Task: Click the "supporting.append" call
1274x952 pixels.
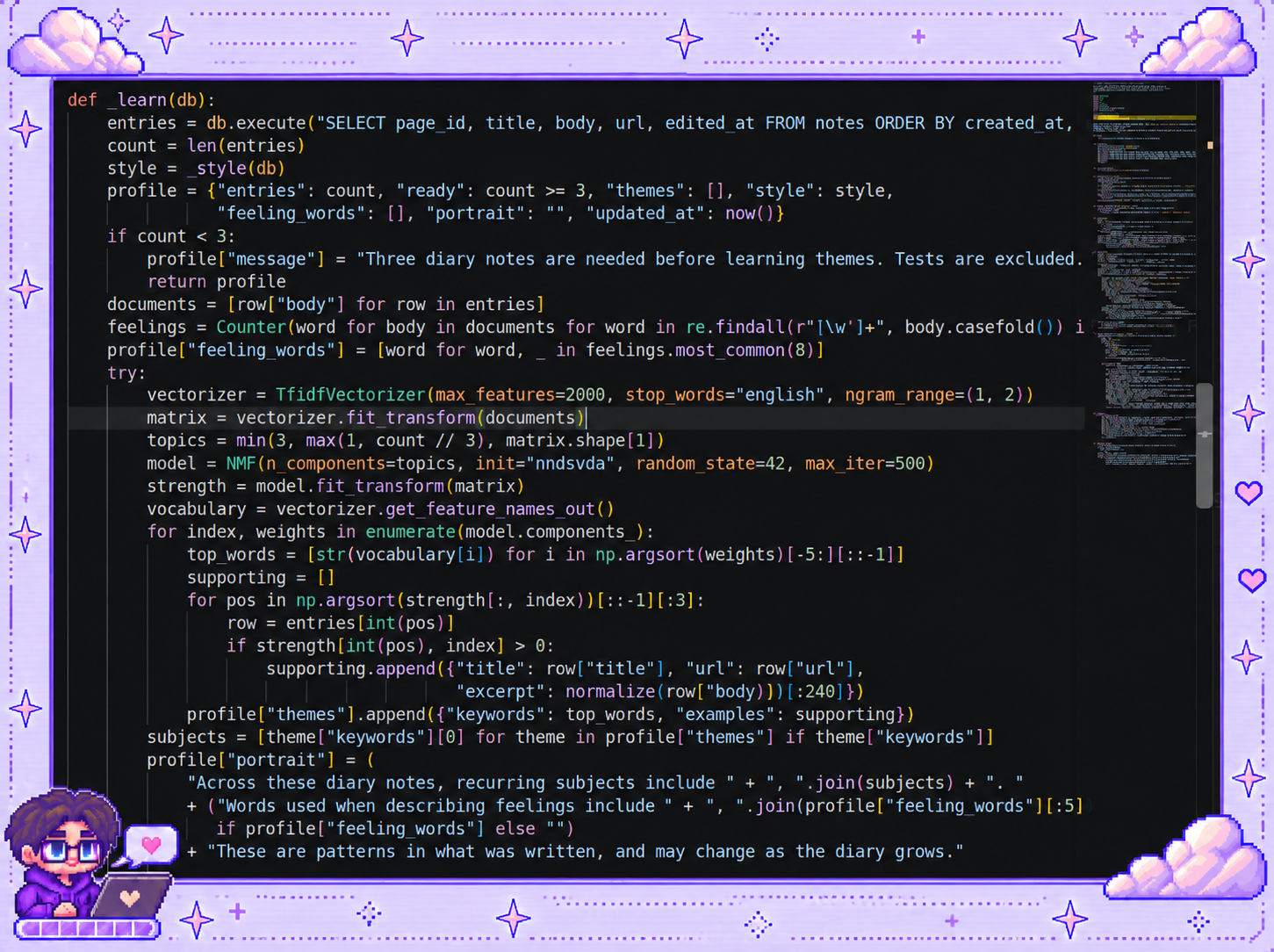Action: (350, 669)
